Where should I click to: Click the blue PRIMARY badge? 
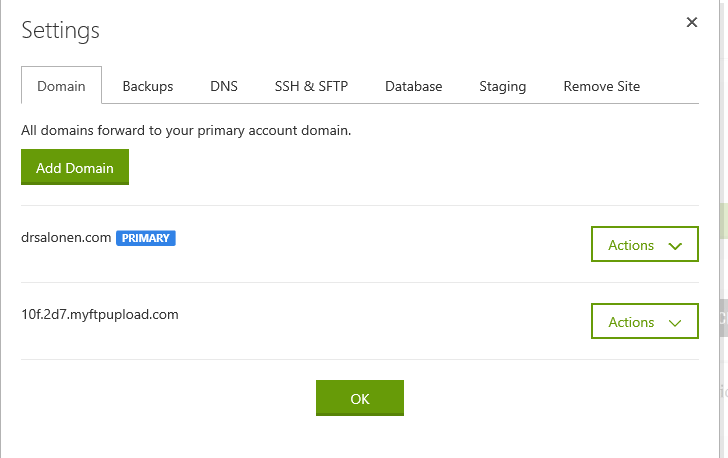click(146, 238)
